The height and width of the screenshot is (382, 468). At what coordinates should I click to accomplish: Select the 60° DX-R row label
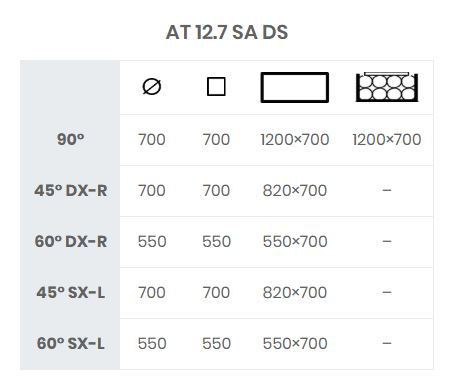tap(71, 241)
